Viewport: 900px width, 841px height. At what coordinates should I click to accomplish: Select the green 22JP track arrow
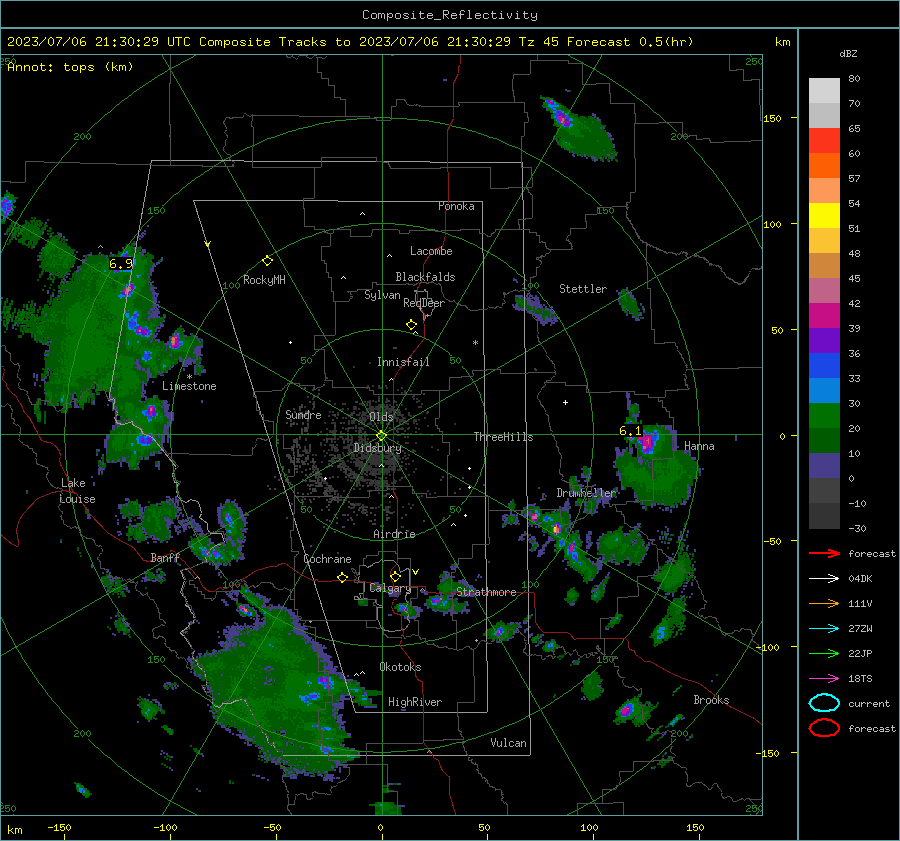tap(824, 653)
